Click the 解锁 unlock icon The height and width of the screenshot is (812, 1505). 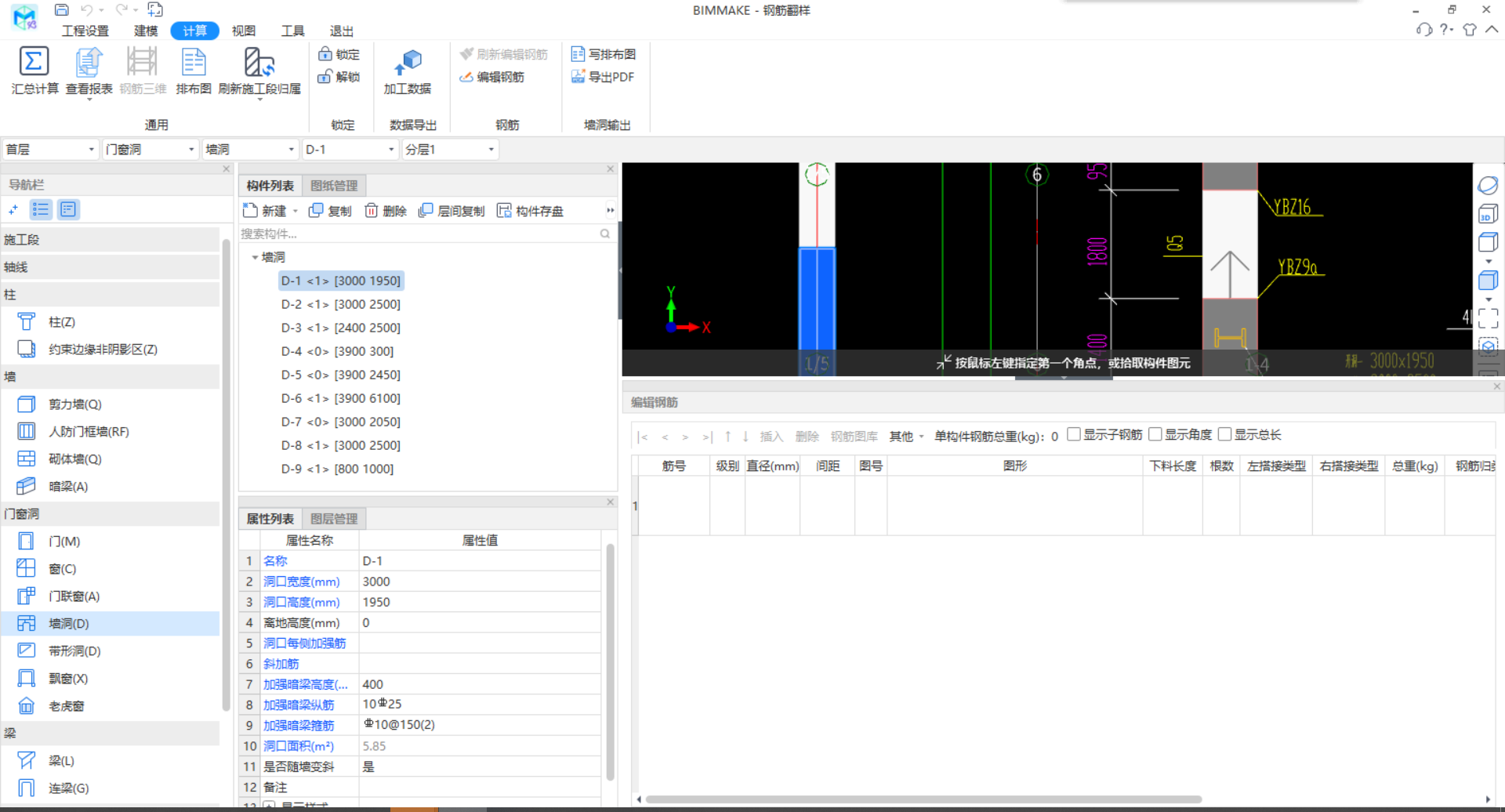point(325,77)
